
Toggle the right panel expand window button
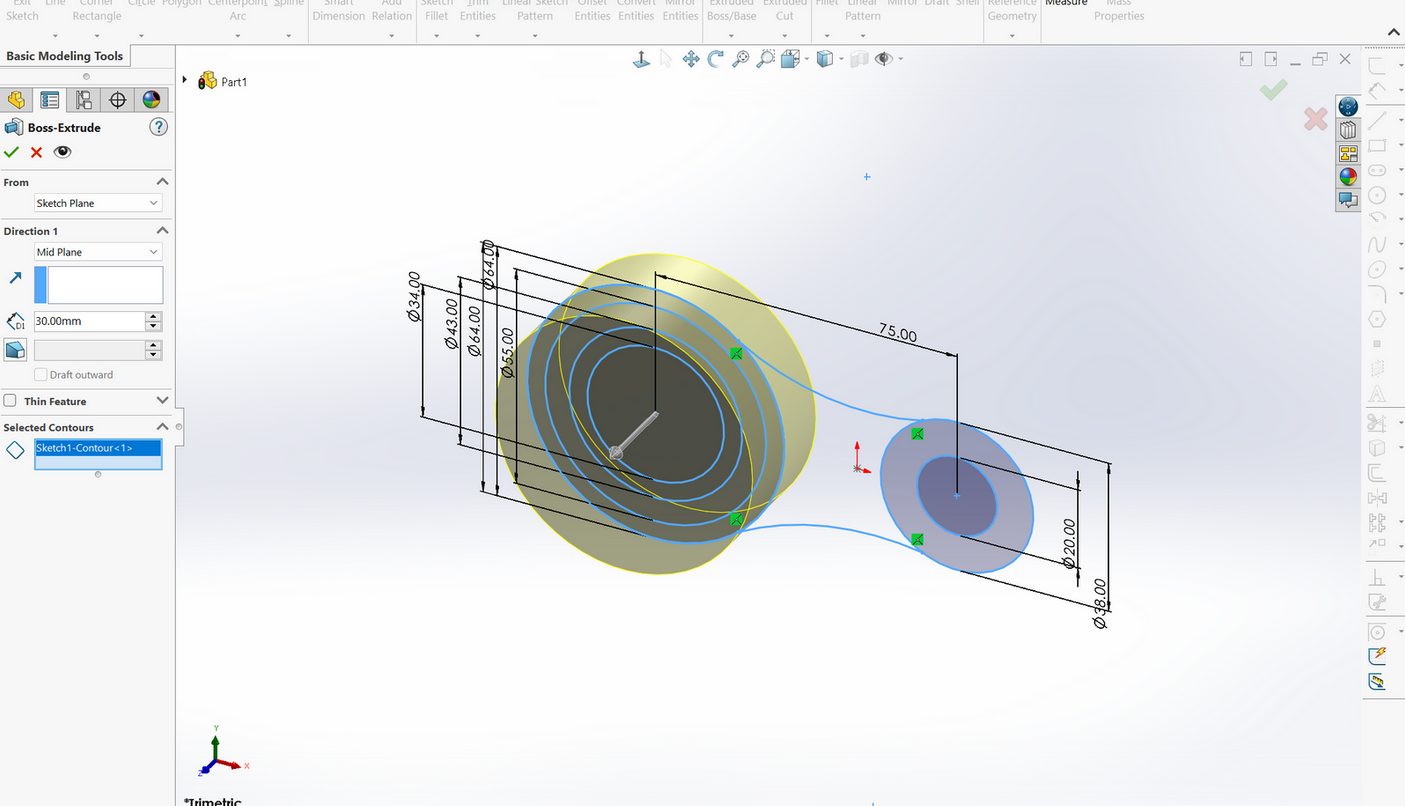[1271, 60]
